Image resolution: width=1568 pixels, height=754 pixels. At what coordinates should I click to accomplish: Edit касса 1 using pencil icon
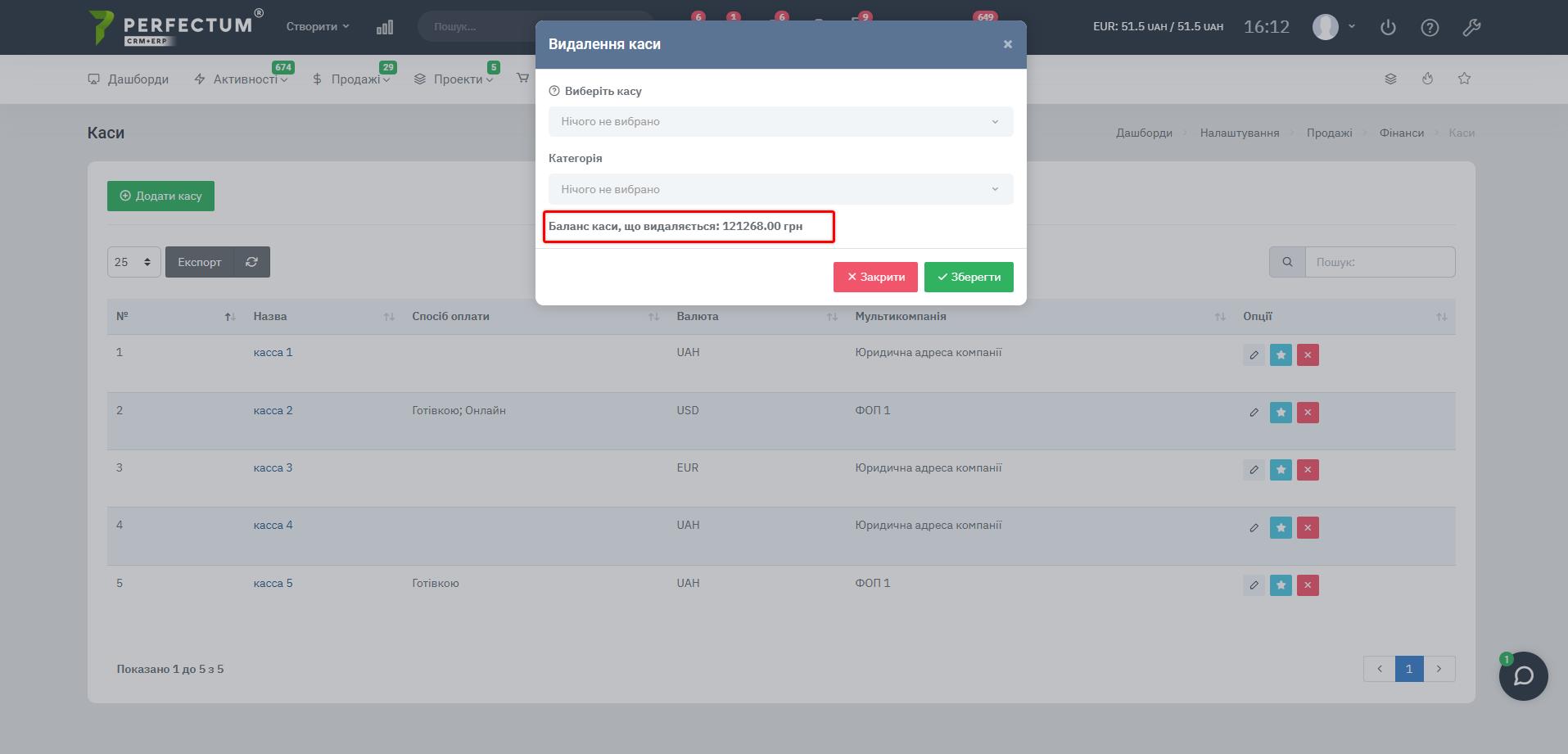pyautogui.click(x=1254, y=354)
